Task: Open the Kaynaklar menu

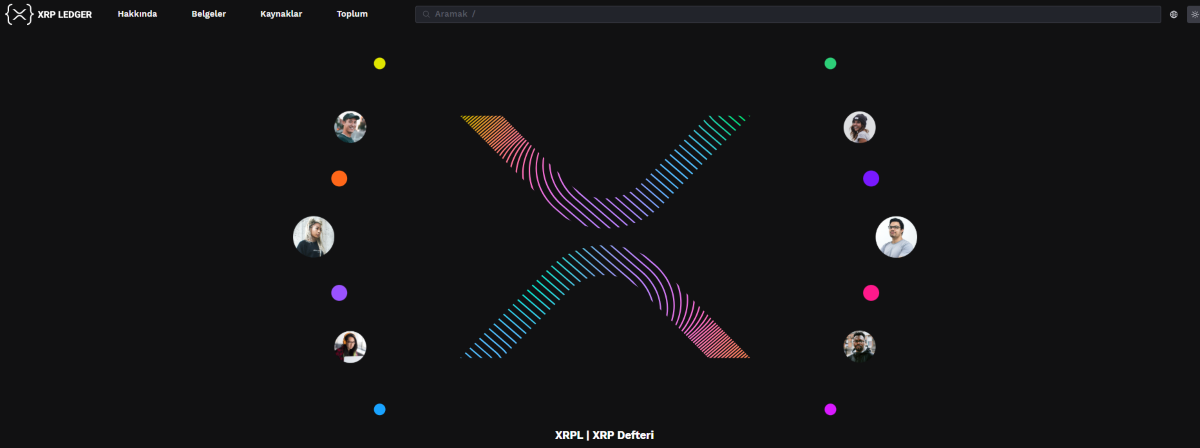Action: pyautogui.click(x=281, y=15)
